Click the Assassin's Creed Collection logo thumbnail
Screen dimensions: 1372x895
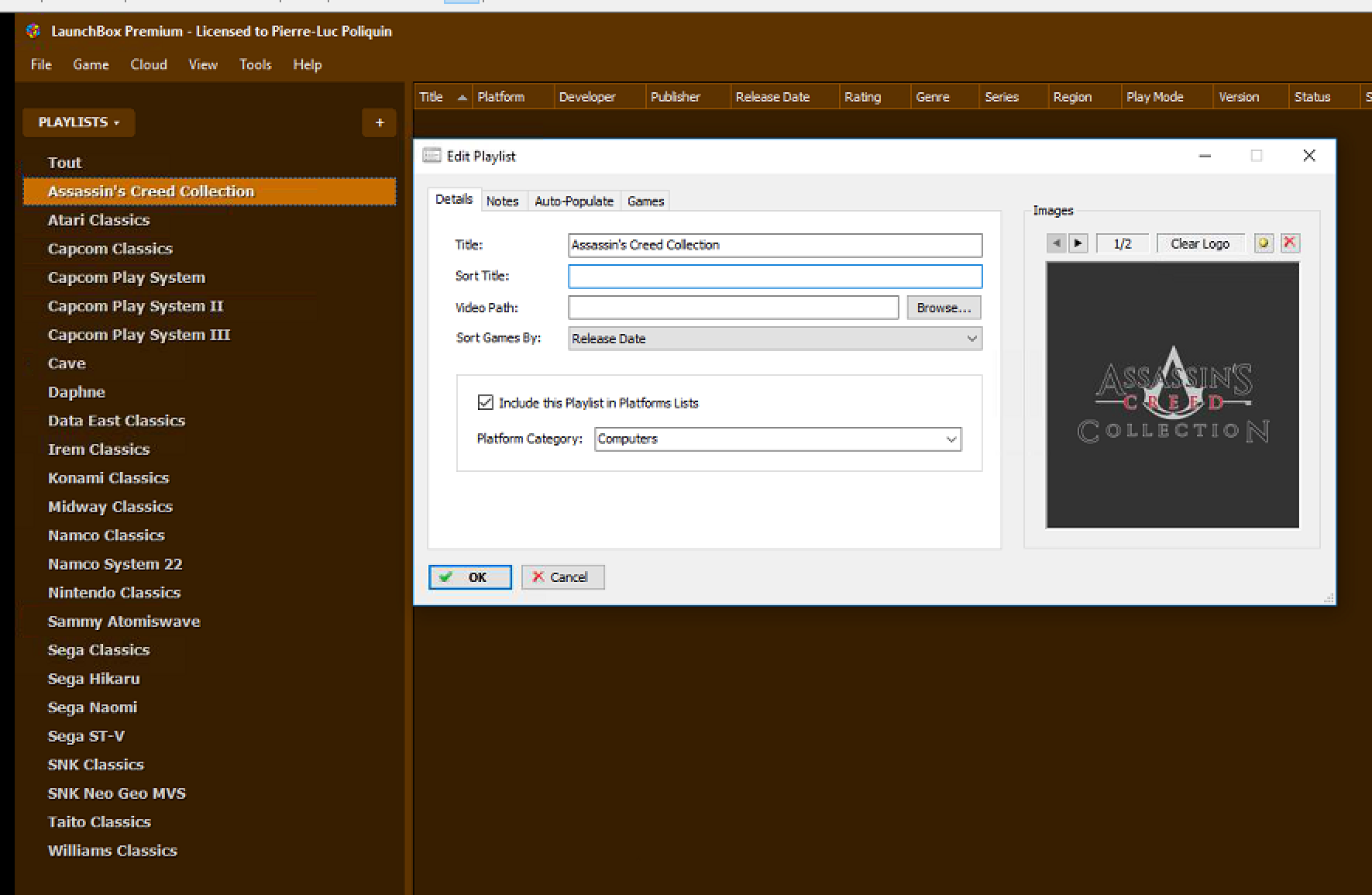click(1172, 395)
